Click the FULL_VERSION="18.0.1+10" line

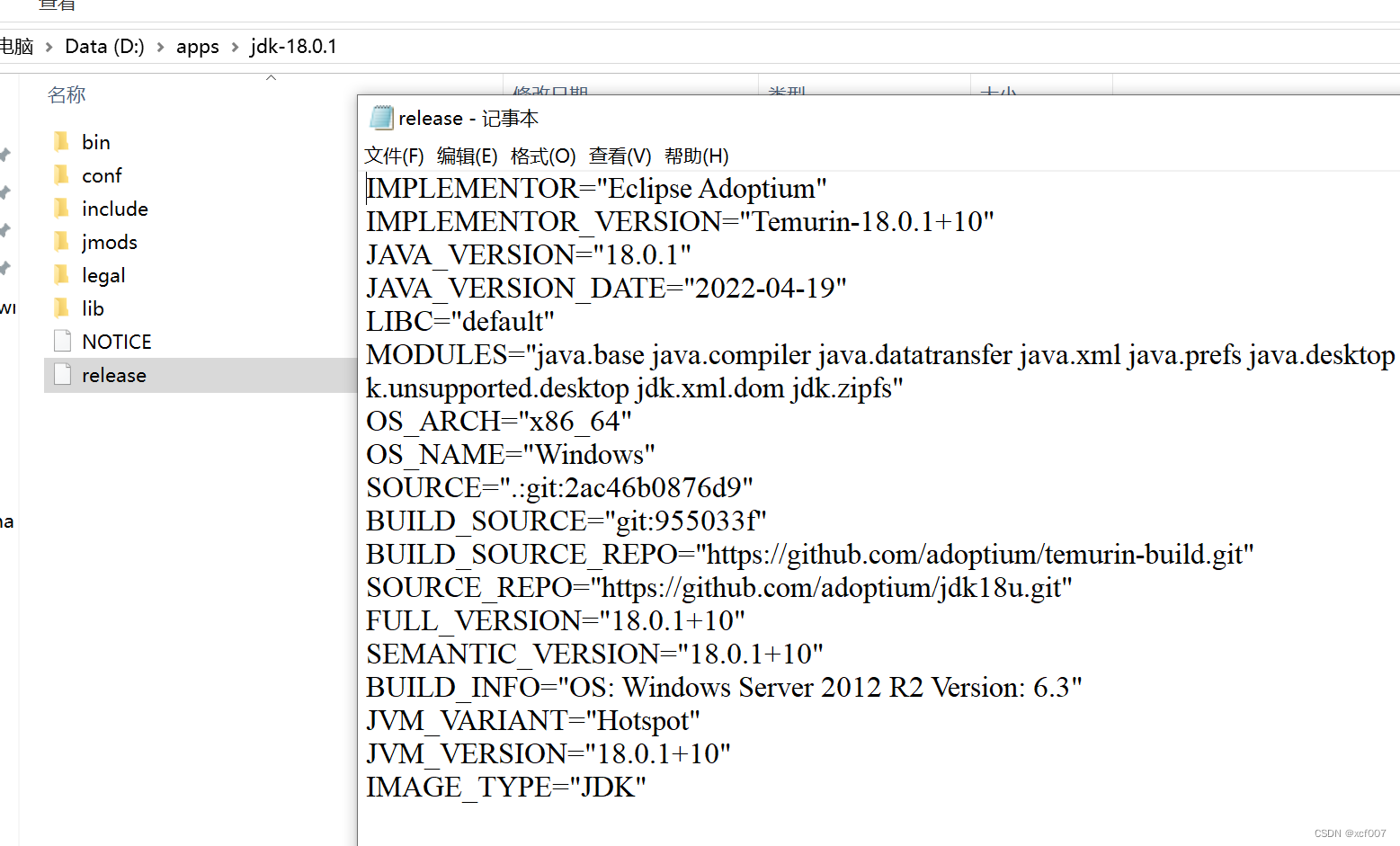click(x=556, y=621)
